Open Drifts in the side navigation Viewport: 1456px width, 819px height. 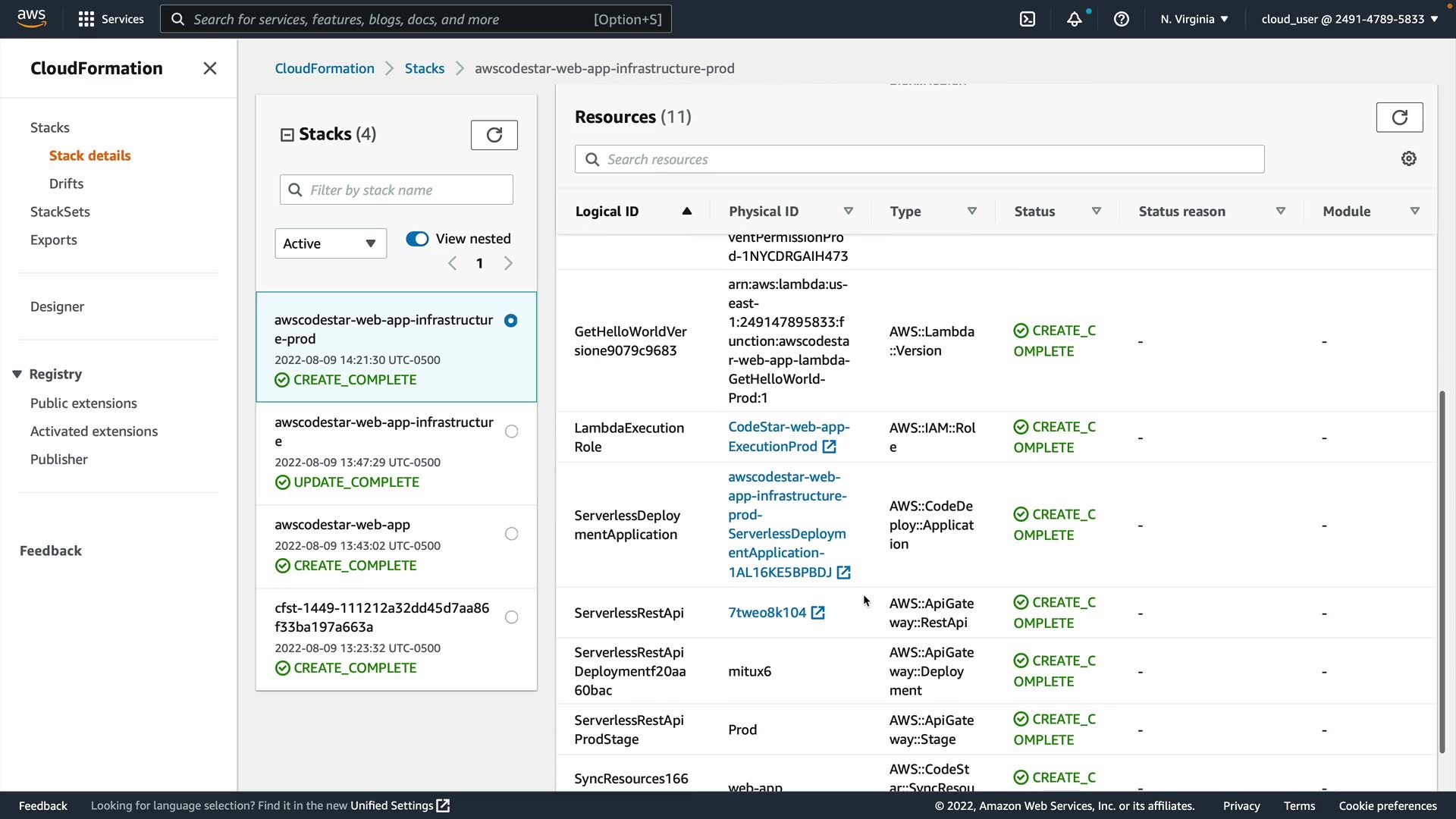(66, 184)
